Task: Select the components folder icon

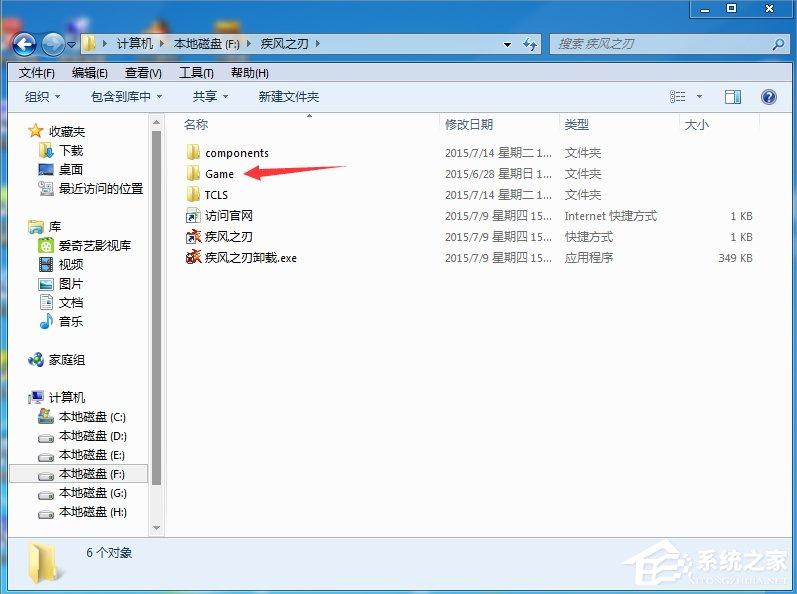Action: [193, 152]
